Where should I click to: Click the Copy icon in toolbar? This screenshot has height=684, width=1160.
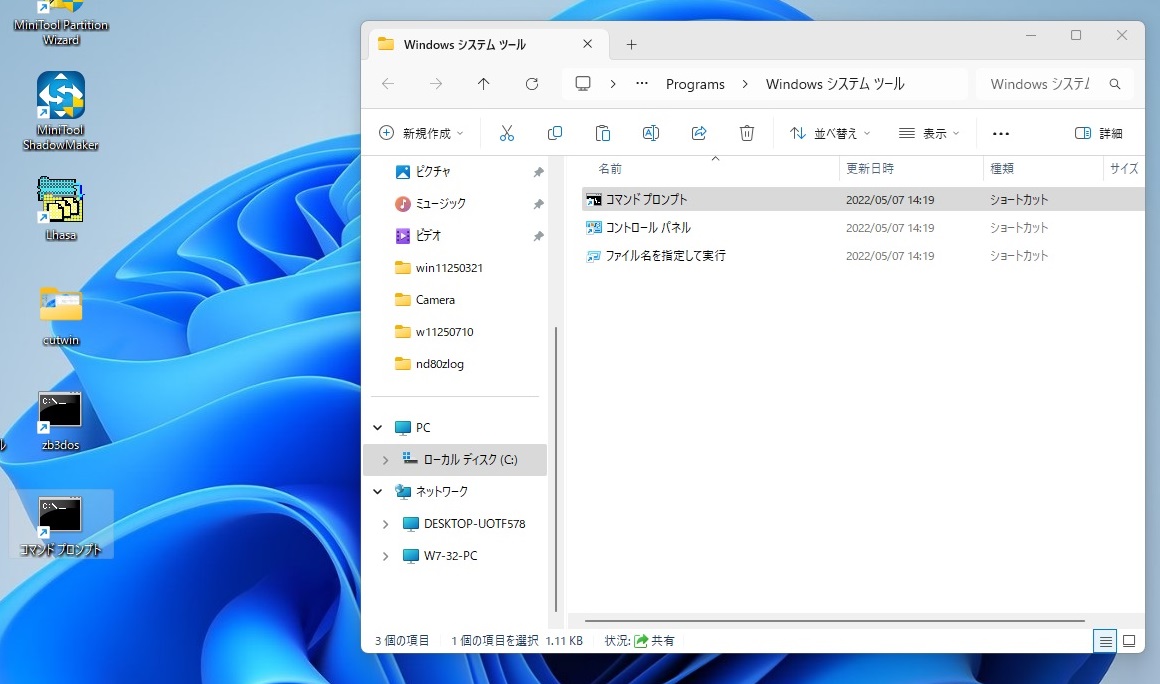pos(555,133)
